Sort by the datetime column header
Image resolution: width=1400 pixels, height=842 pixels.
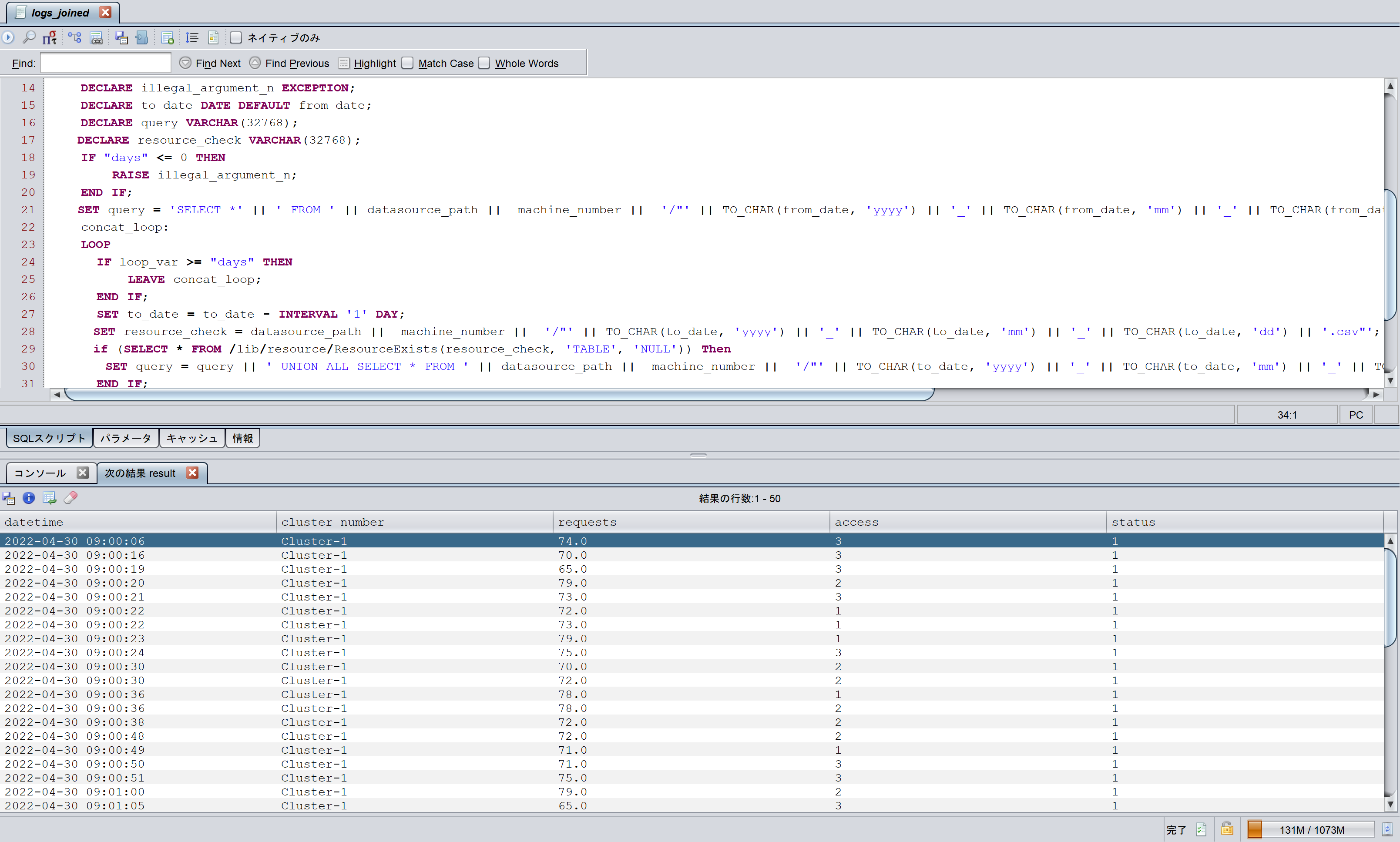[138, 522]
